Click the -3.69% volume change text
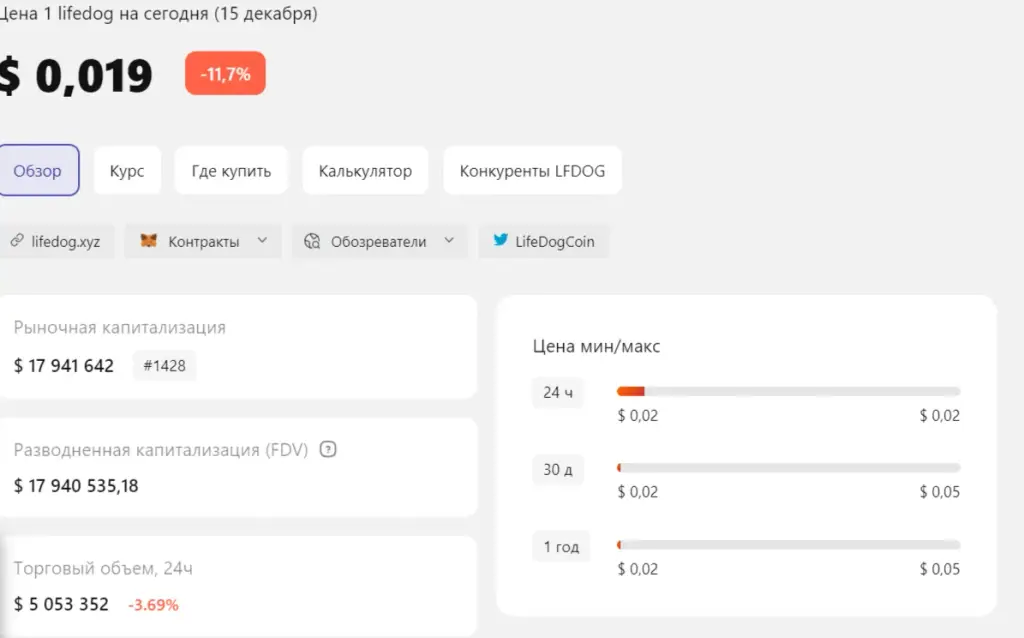 (153, 605)
